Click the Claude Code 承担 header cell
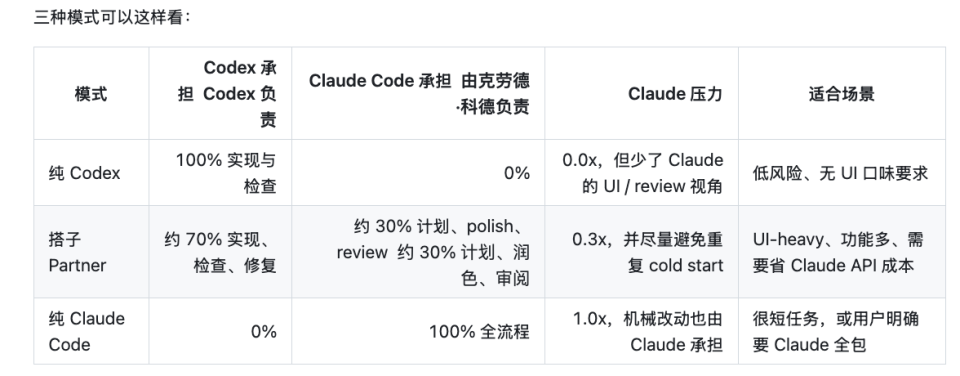This screenshot has height=376, width=960. pyautogui.click(x=418, y=94)
